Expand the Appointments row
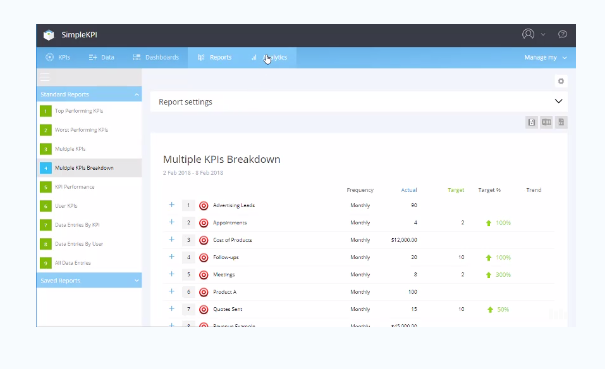 (x=172, y=222)
